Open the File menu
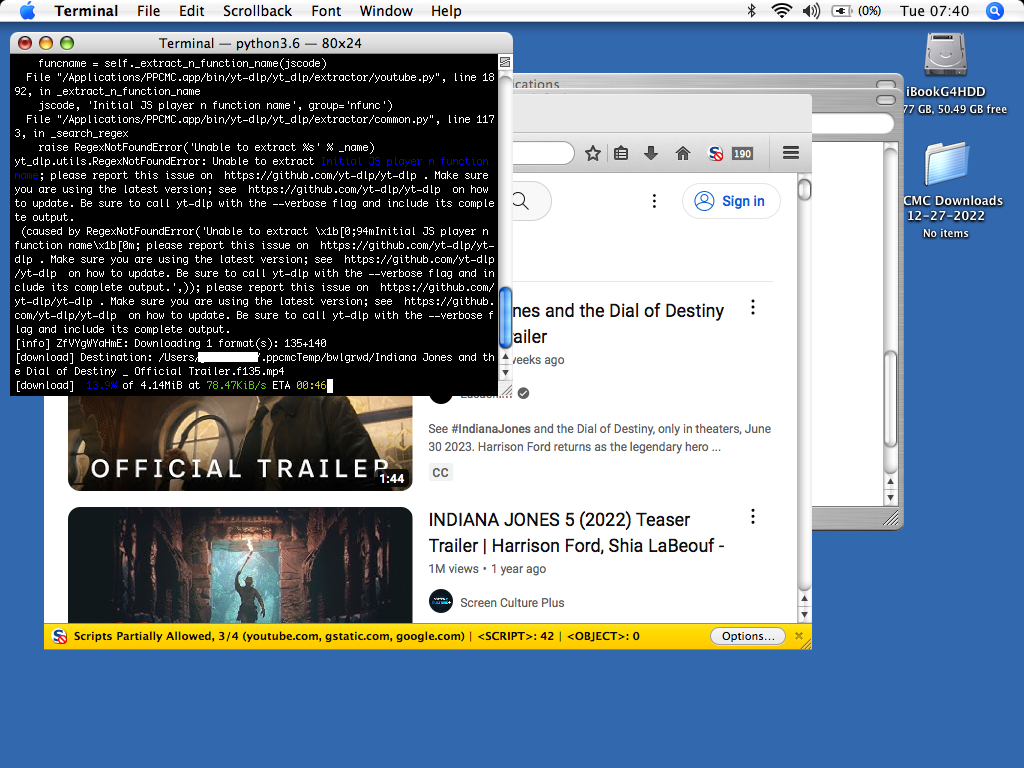The image size is (1024, 768). (x=148, y=11)
